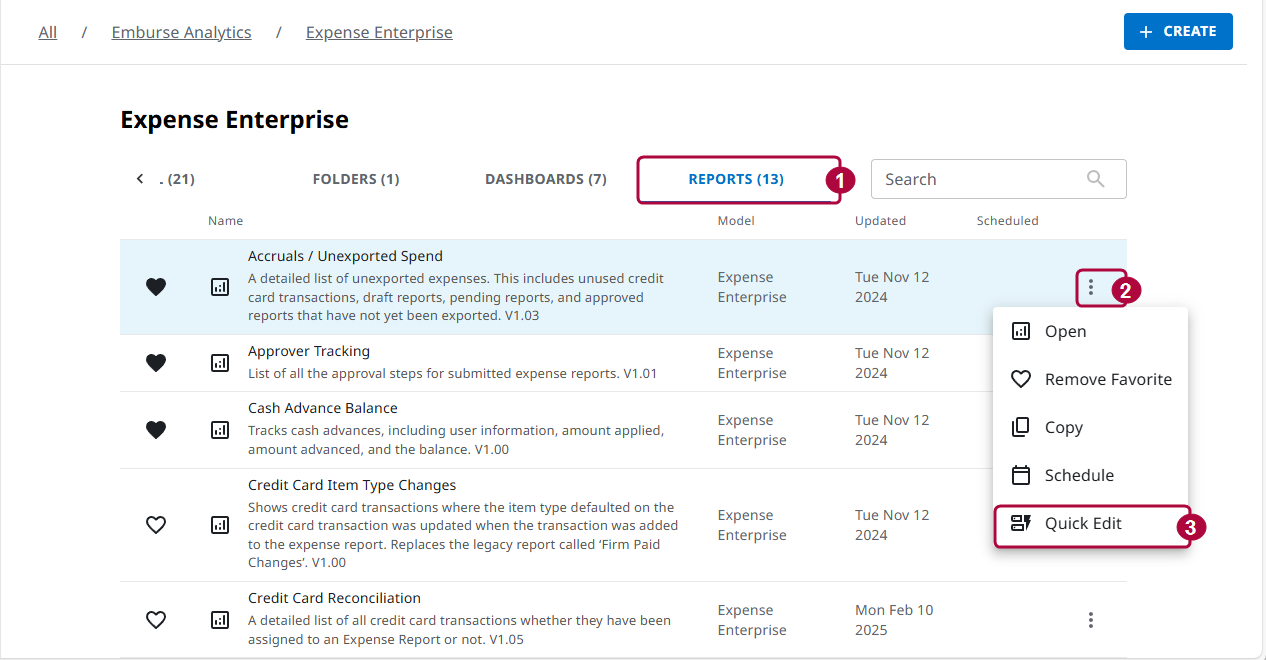
Task: Click the report icon beside Credit Card Reconciliation
Action: [220, 620]
